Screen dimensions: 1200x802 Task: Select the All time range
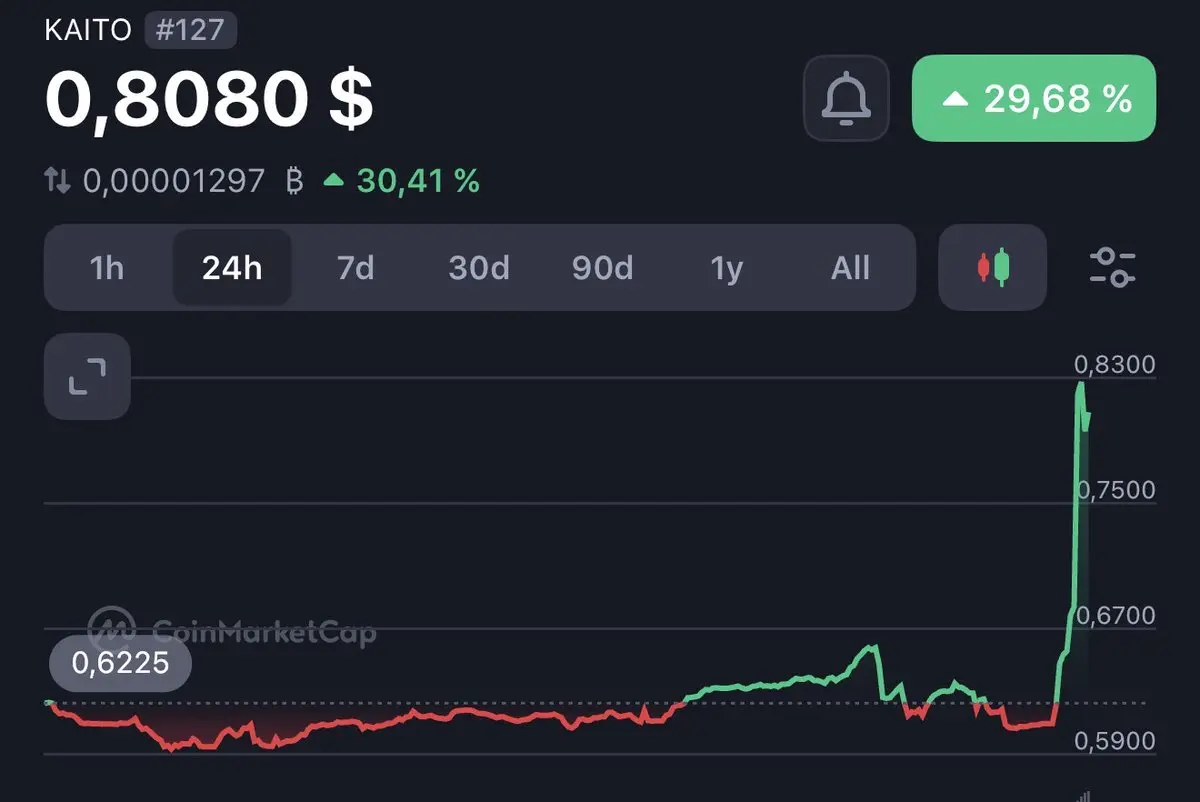pos(851,268)
